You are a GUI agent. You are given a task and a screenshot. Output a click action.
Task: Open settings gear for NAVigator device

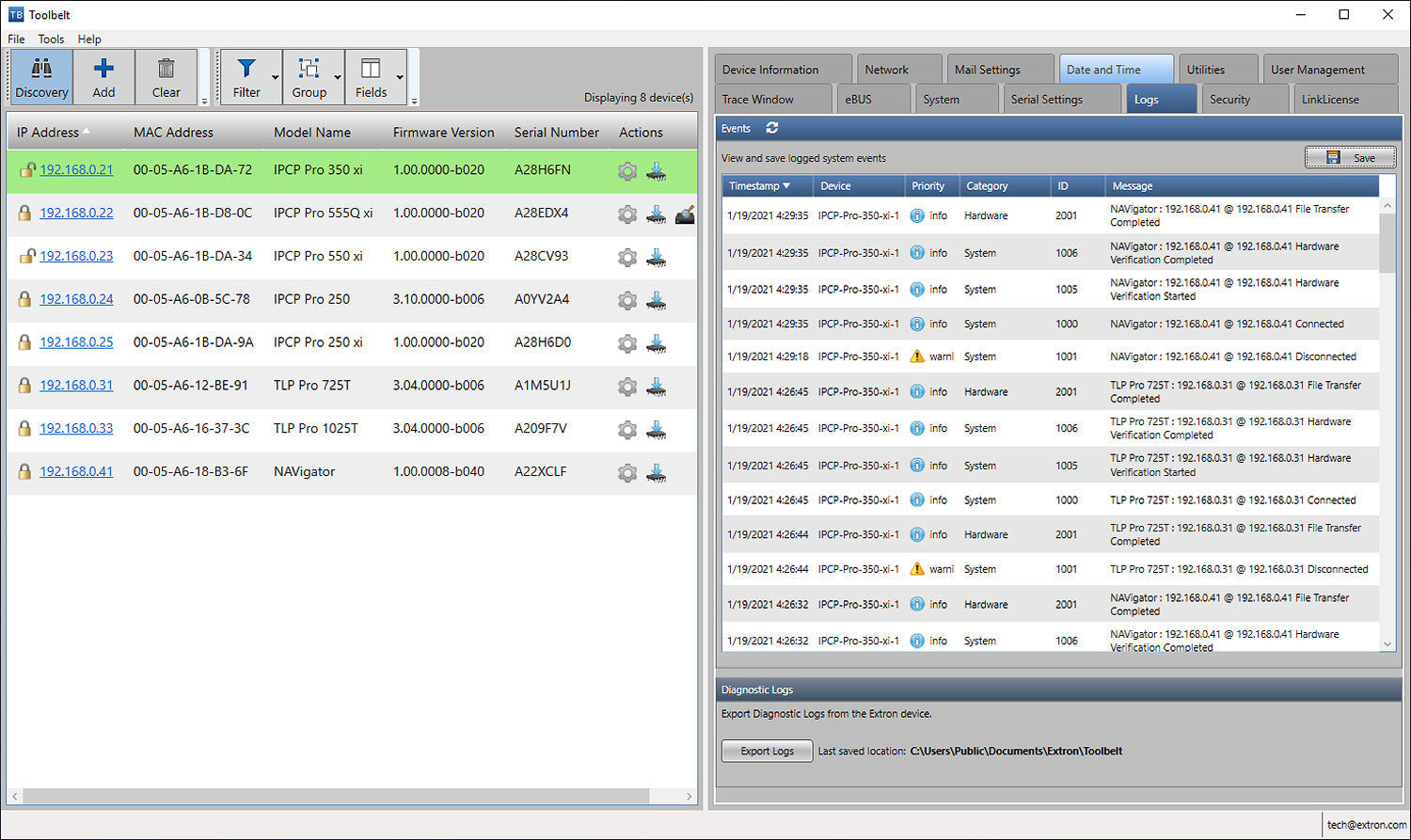pos(627,473)
